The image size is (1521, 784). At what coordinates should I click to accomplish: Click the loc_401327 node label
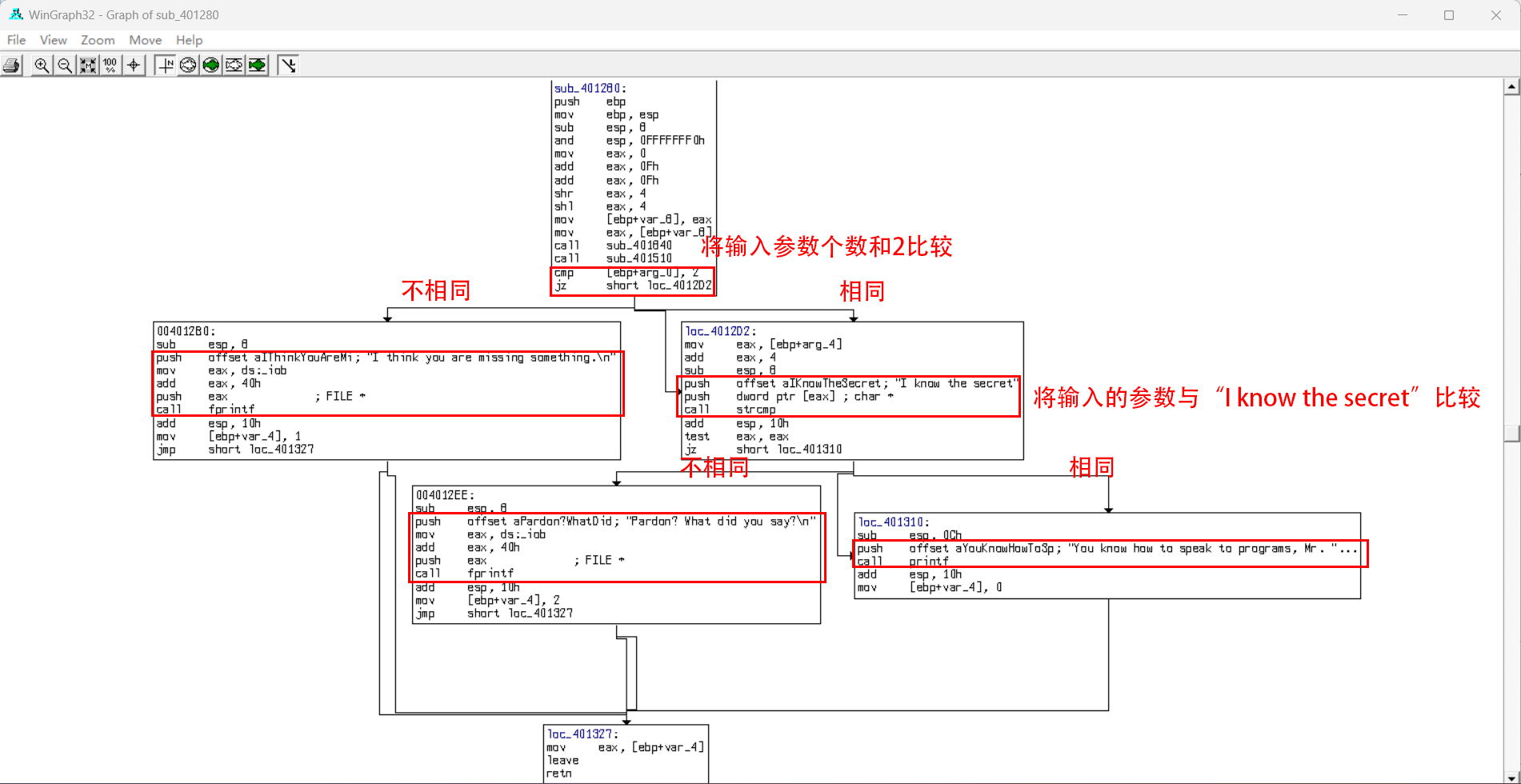point(582,734)
